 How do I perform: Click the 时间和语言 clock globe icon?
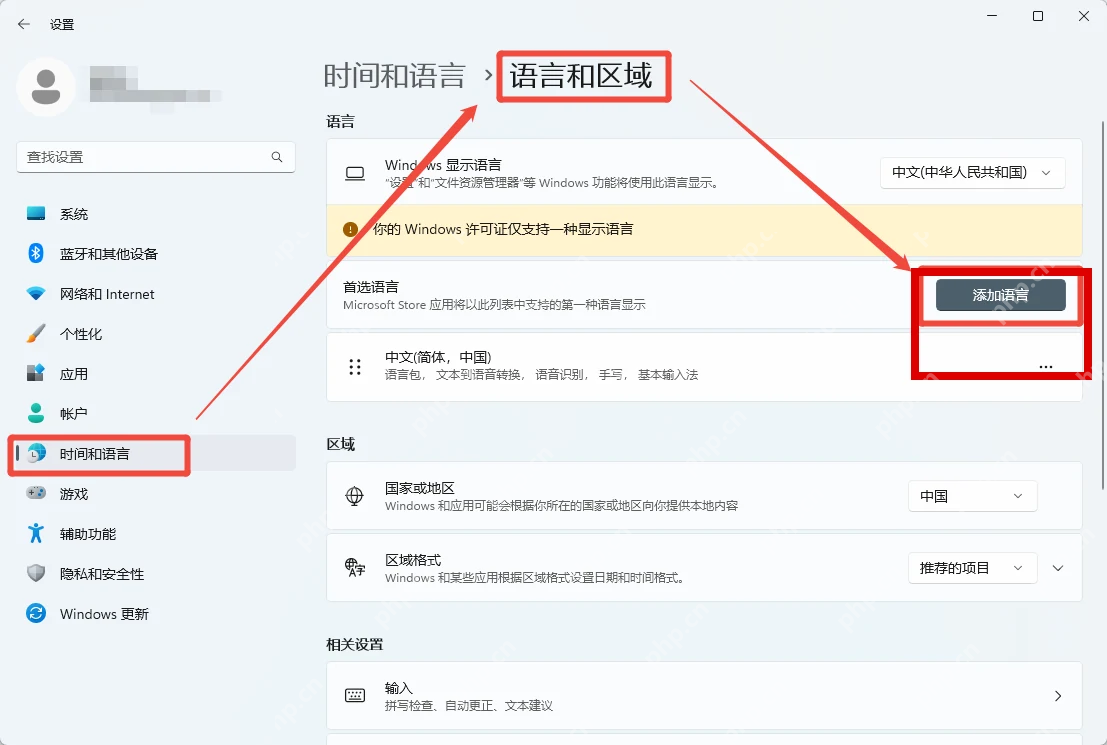click(x=36, y=453)
